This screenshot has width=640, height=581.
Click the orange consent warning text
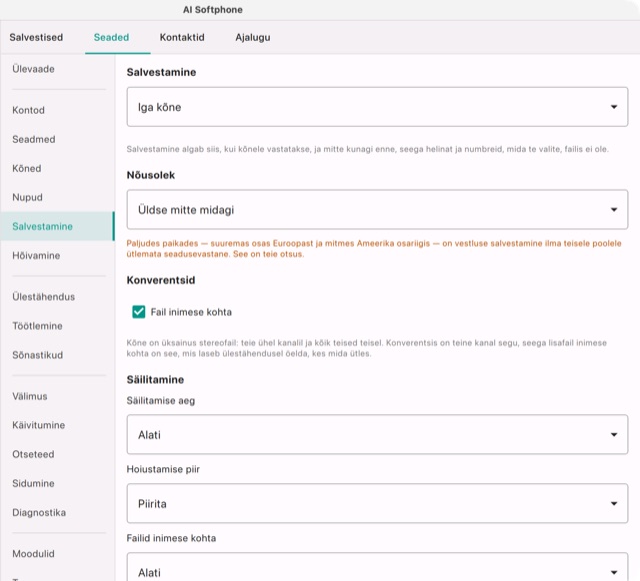(x=374, y=249)
